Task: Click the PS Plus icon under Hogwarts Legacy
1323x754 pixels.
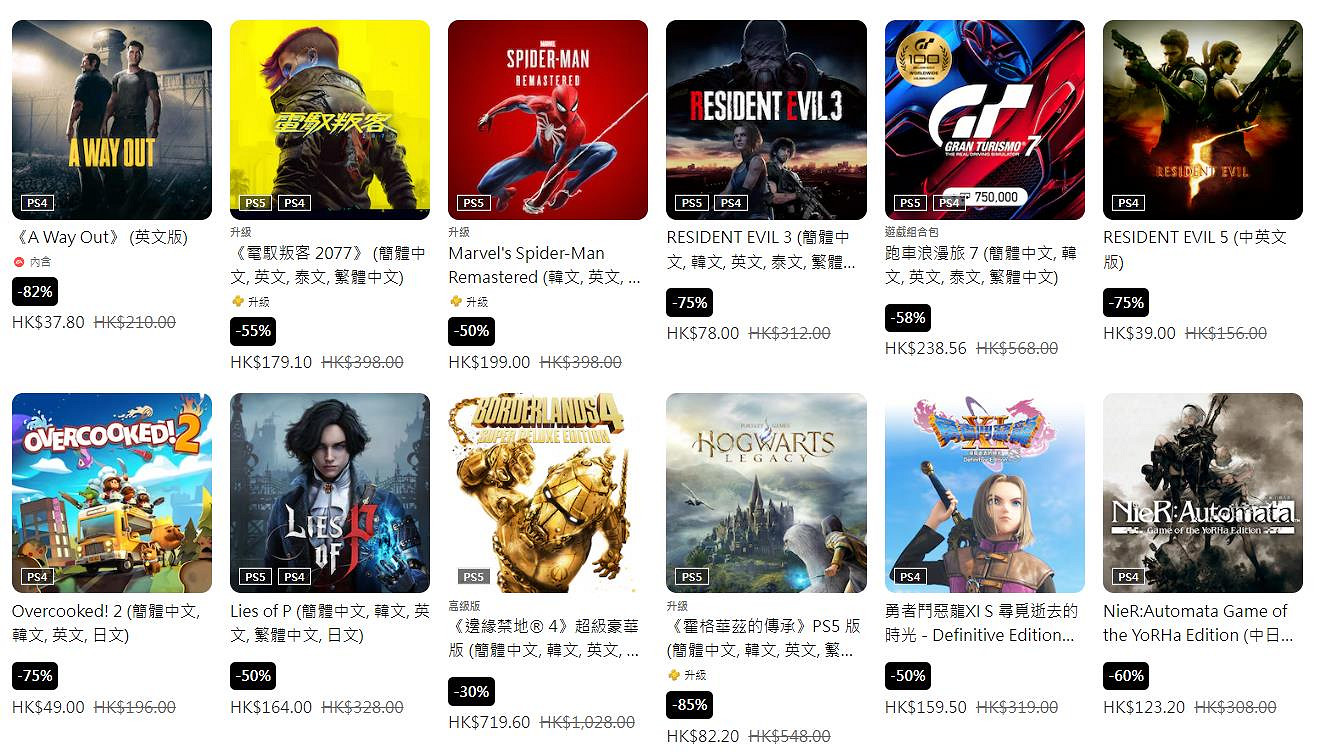Action: click(673, 675)
